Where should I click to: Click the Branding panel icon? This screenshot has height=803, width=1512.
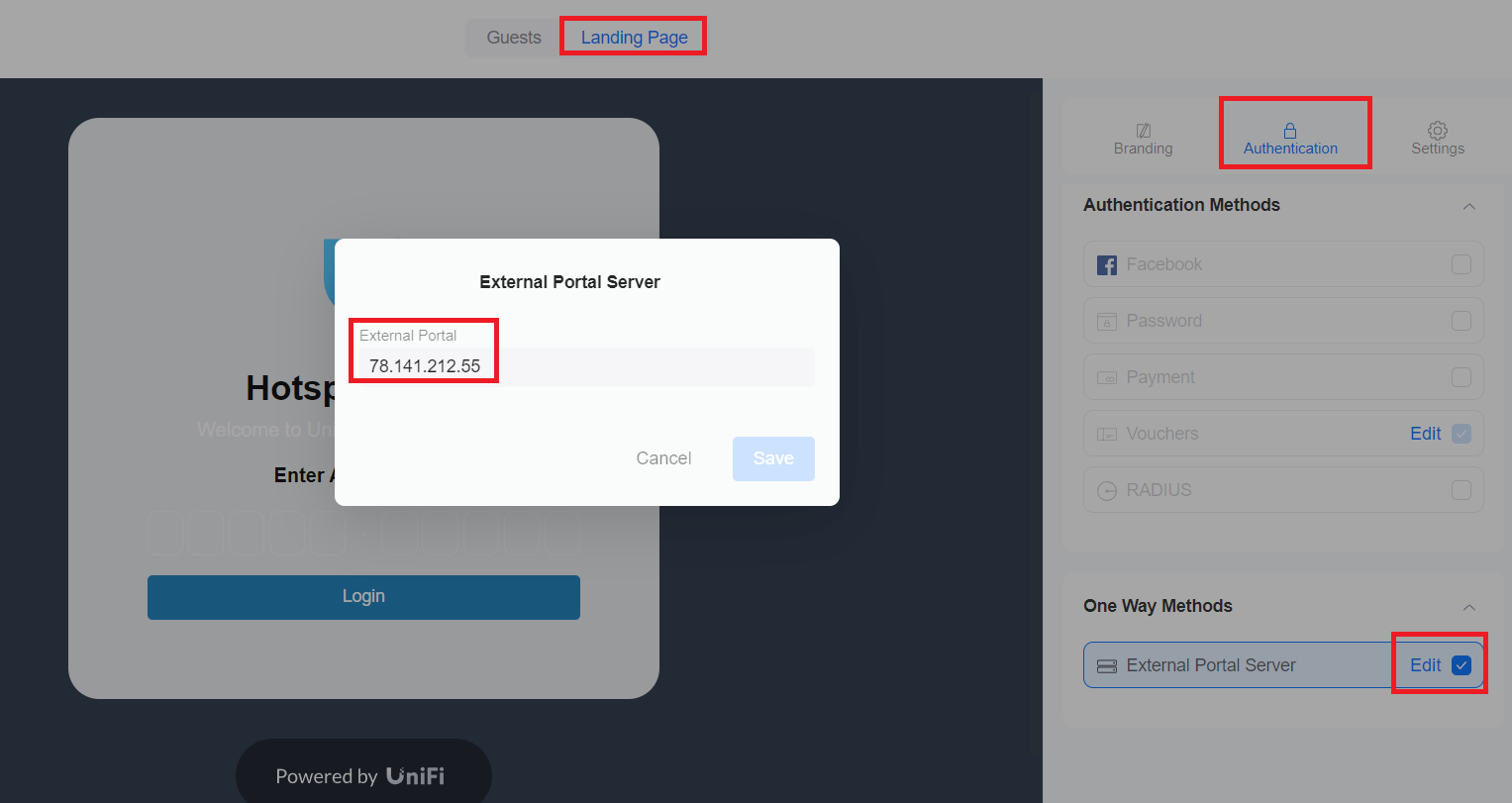[1143, 132]
